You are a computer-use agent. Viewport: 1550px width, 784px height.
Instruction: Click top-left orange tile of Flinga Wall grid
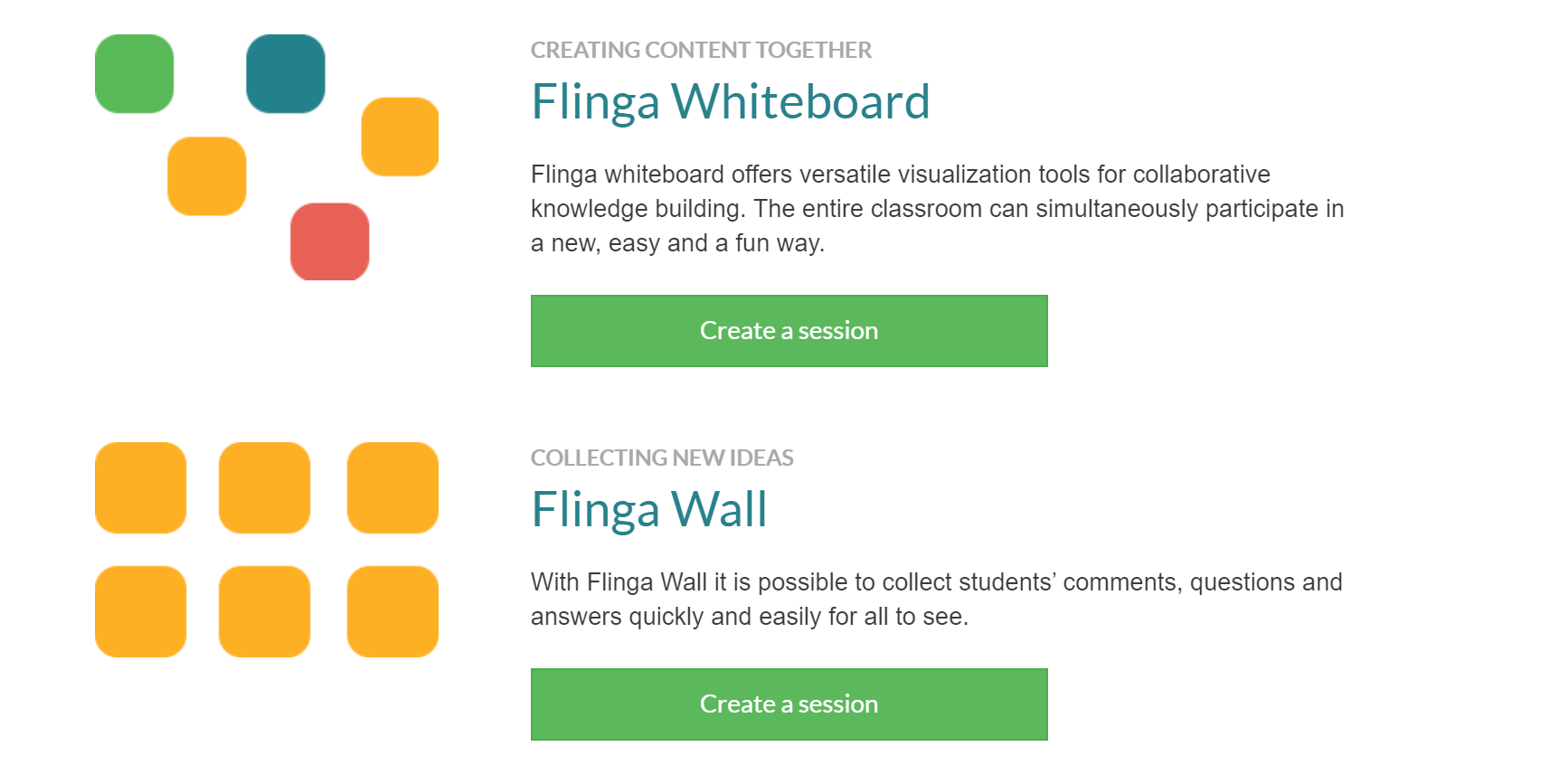click(141, 487)
